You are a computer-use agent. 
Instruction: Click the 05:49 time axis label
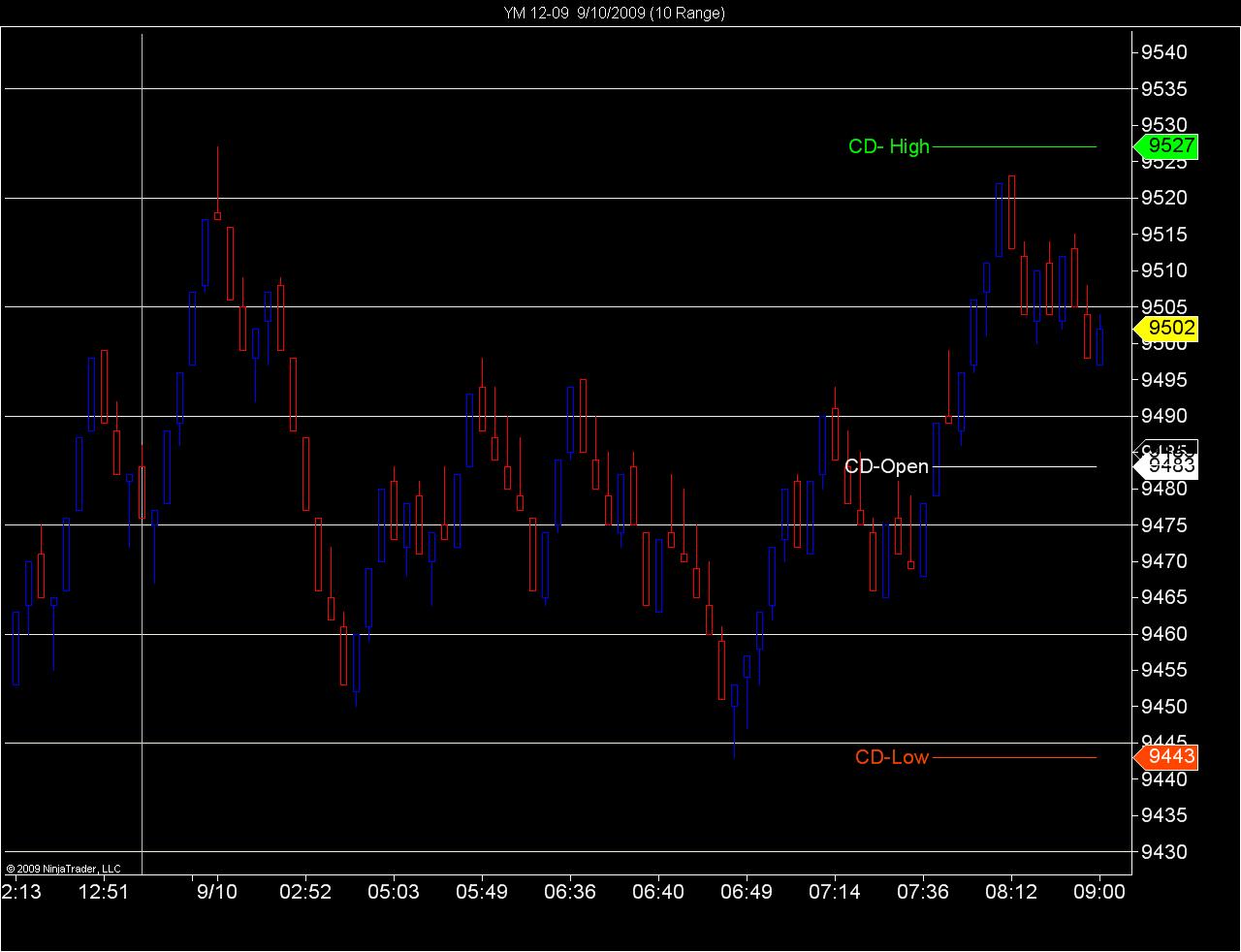[x=482, y=892]
